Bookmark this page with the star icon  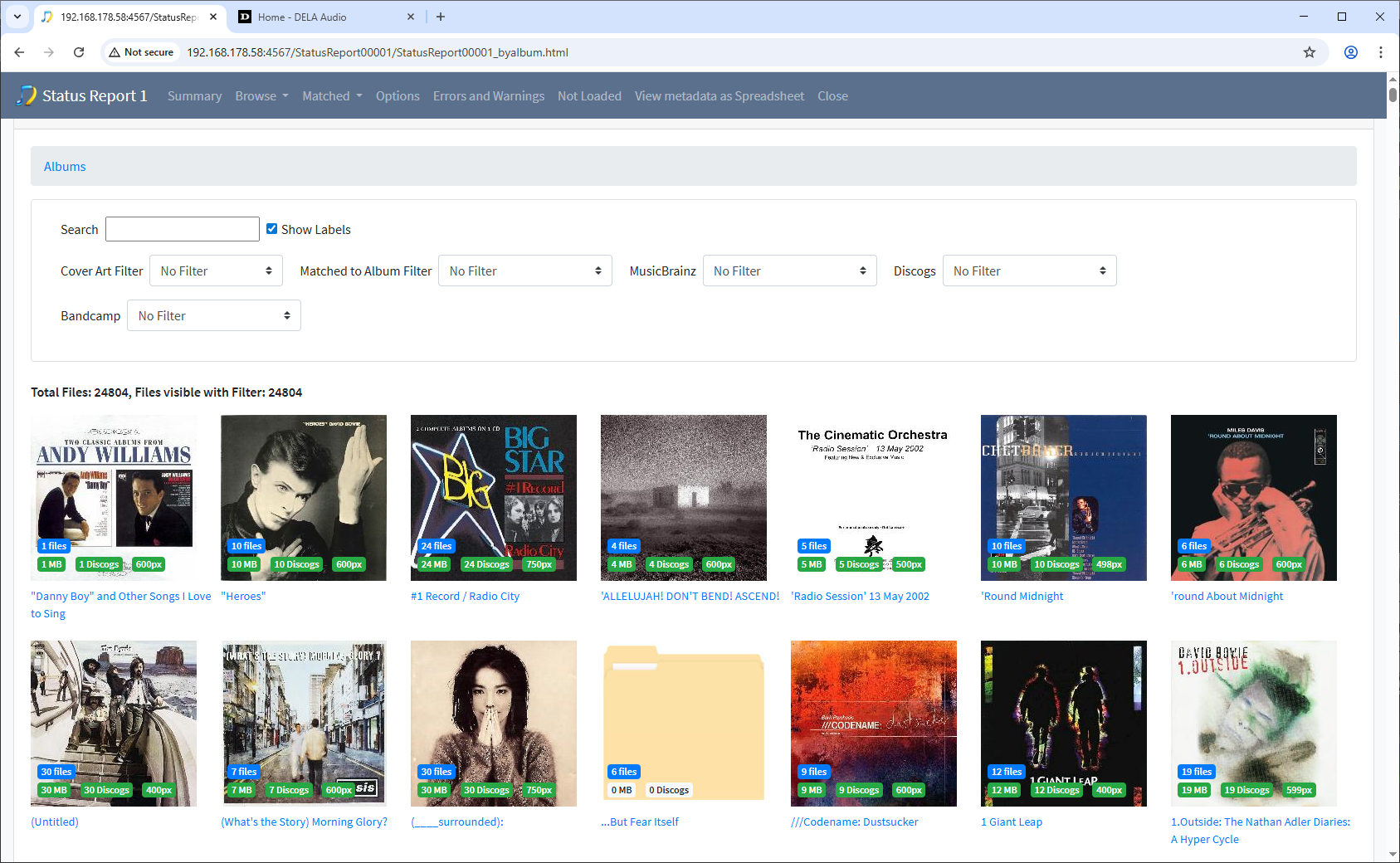pos(1310,52)
